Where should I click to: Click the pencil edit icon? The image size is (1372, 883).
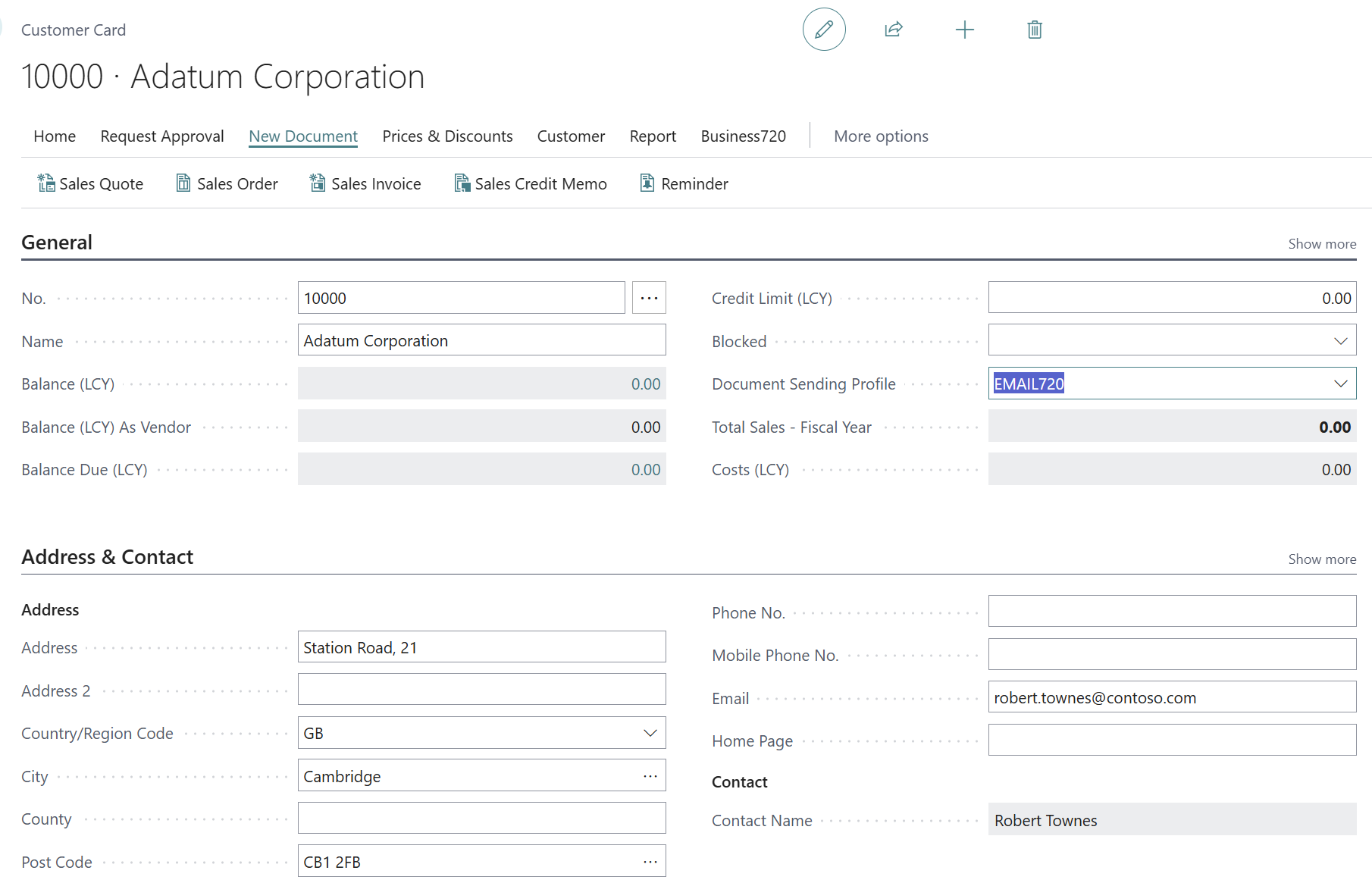(x=824, y=30)
